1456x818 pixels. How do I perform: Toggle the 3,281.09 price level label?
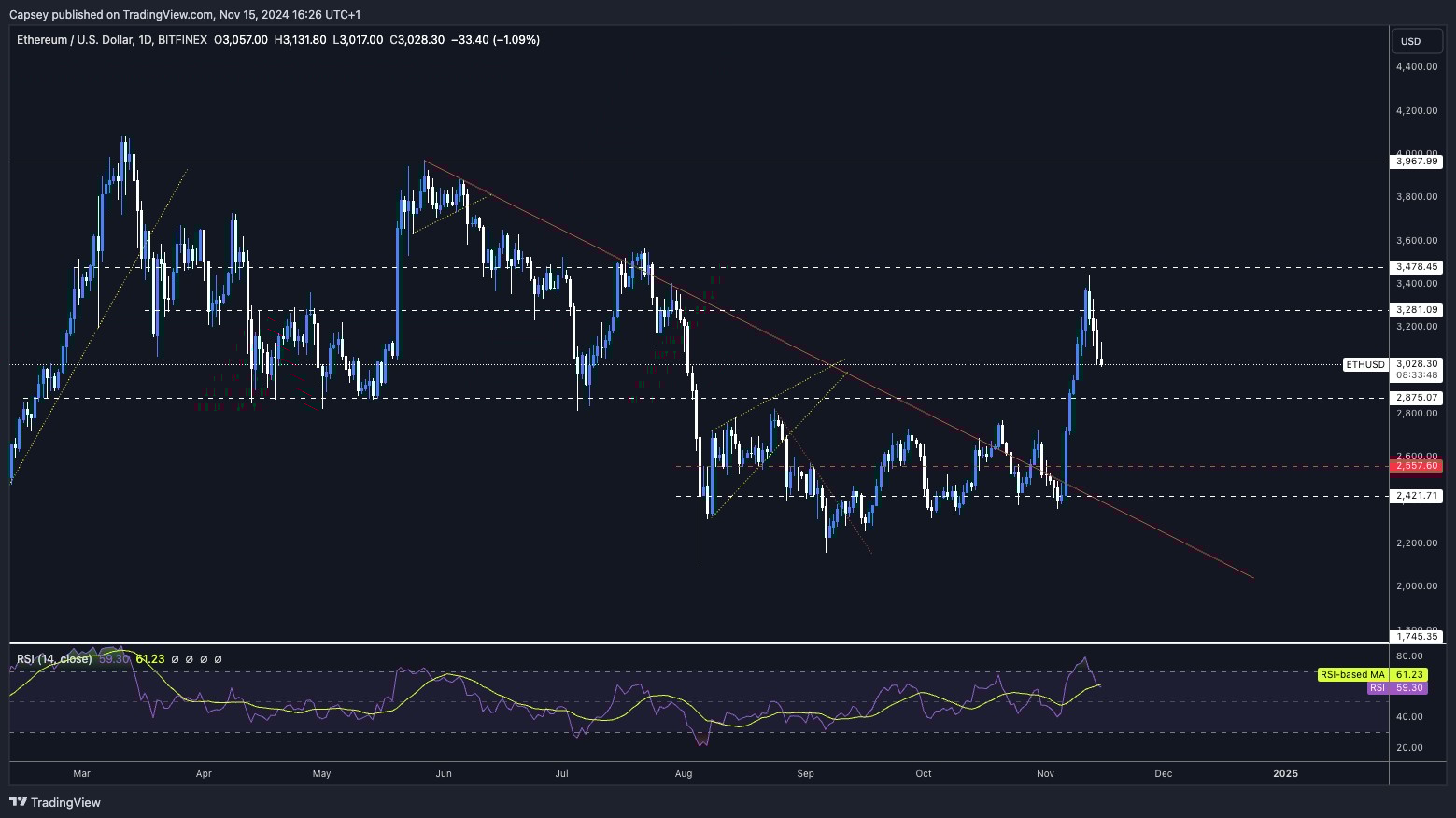pyautogui.click(x=1417, y=309)
